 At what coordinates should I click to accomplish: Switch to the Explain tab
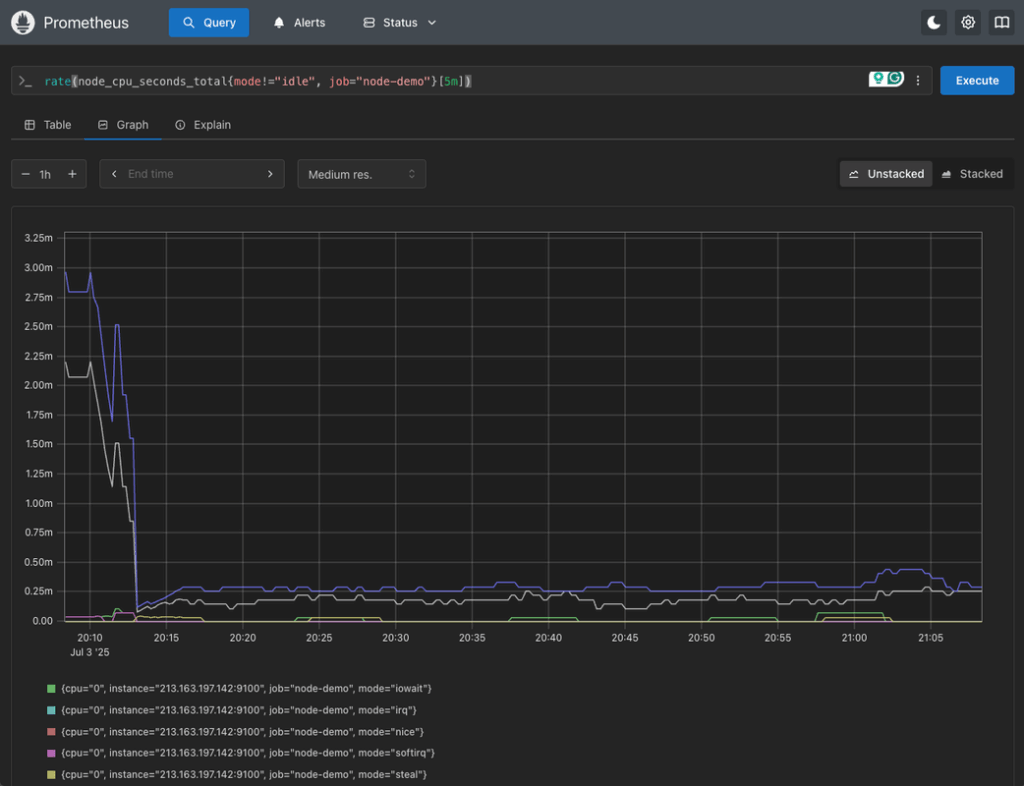[x=203, y=125]
